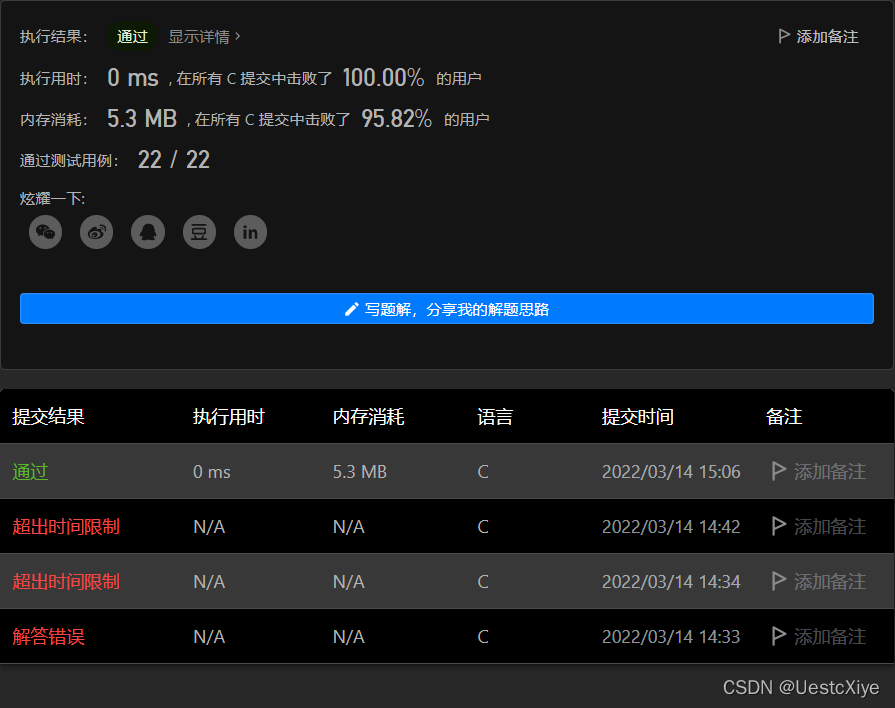
Task: Expand 显示详情 details link
Action: [x=204, y=37]
